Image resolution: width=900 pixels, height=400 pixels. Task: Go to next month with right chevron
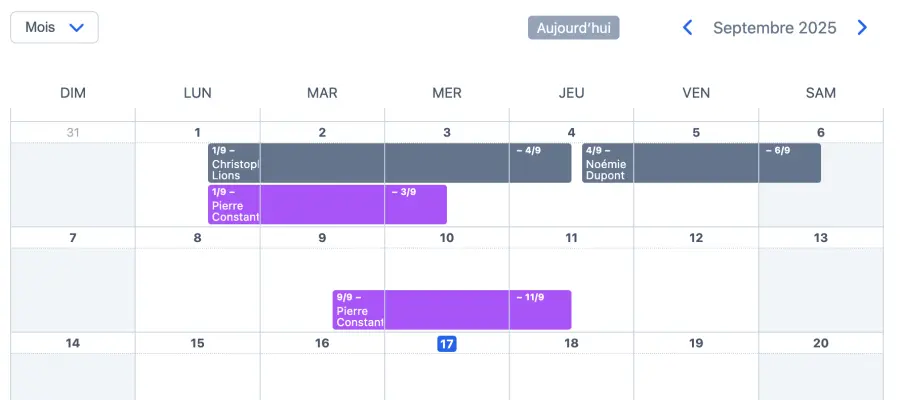coord(862,28)
